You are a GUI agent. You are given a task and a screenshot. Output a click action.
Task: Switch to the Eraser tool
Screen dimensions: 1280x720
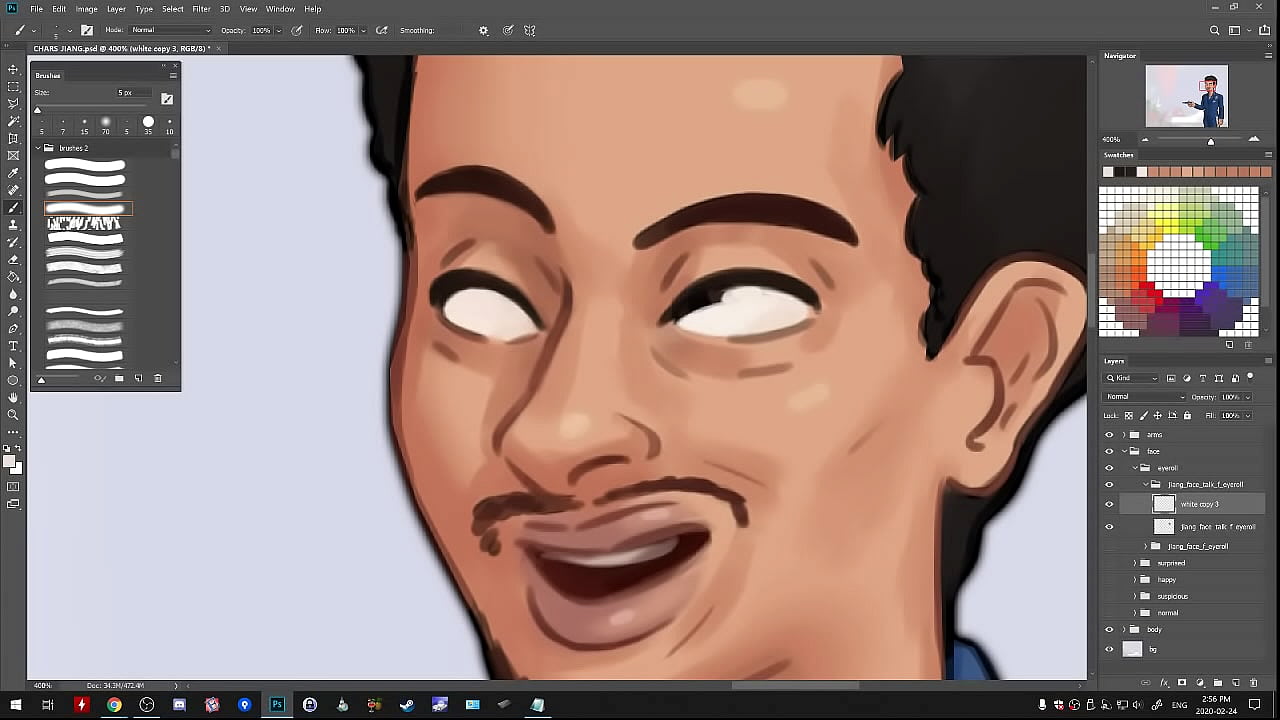coord(13,259)
